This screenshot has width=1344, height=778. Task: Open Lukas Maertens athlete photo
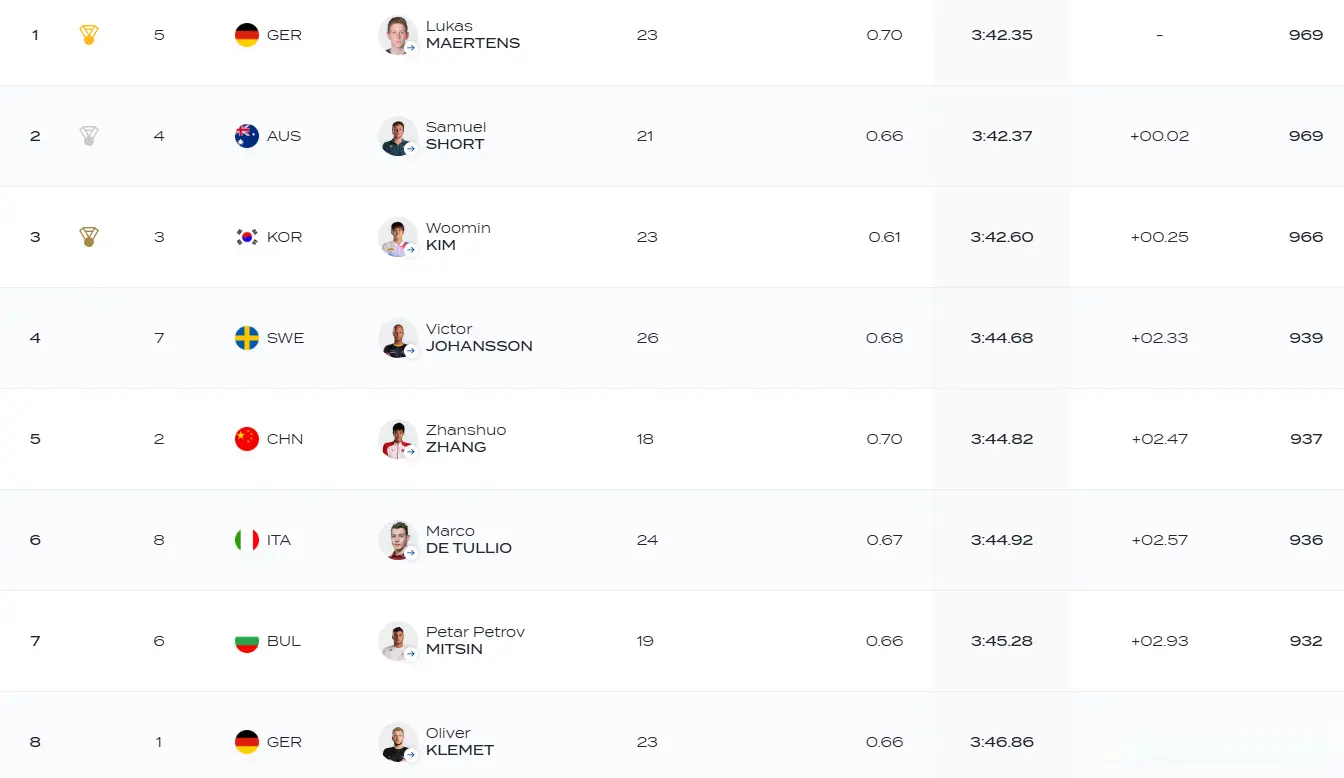(397, 35)
